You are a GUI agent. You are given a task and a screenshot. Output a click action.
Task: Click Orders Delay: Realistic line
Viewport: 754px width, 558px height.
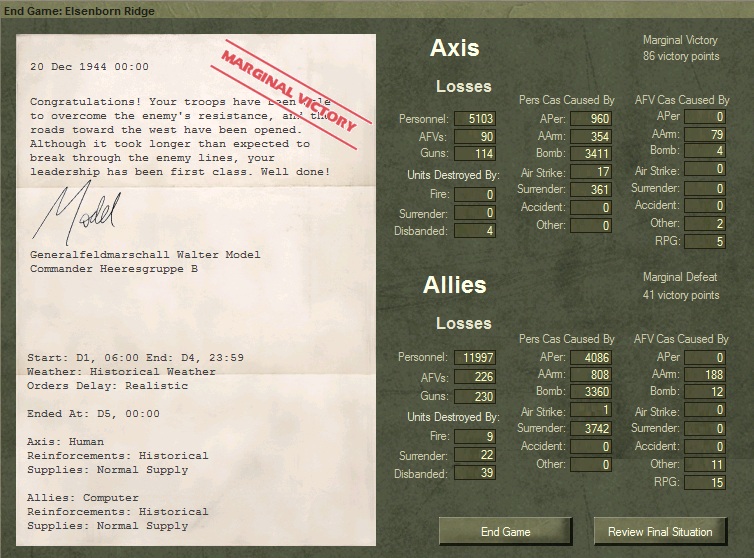click(107, 385)
